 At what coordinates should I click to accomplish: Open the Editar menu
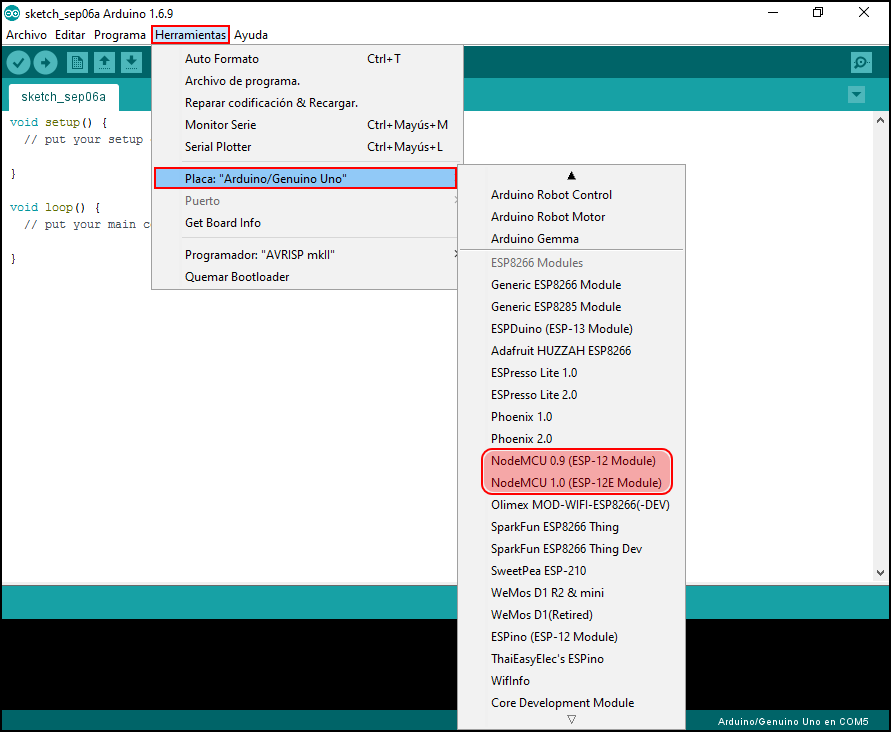pos(70,35)
